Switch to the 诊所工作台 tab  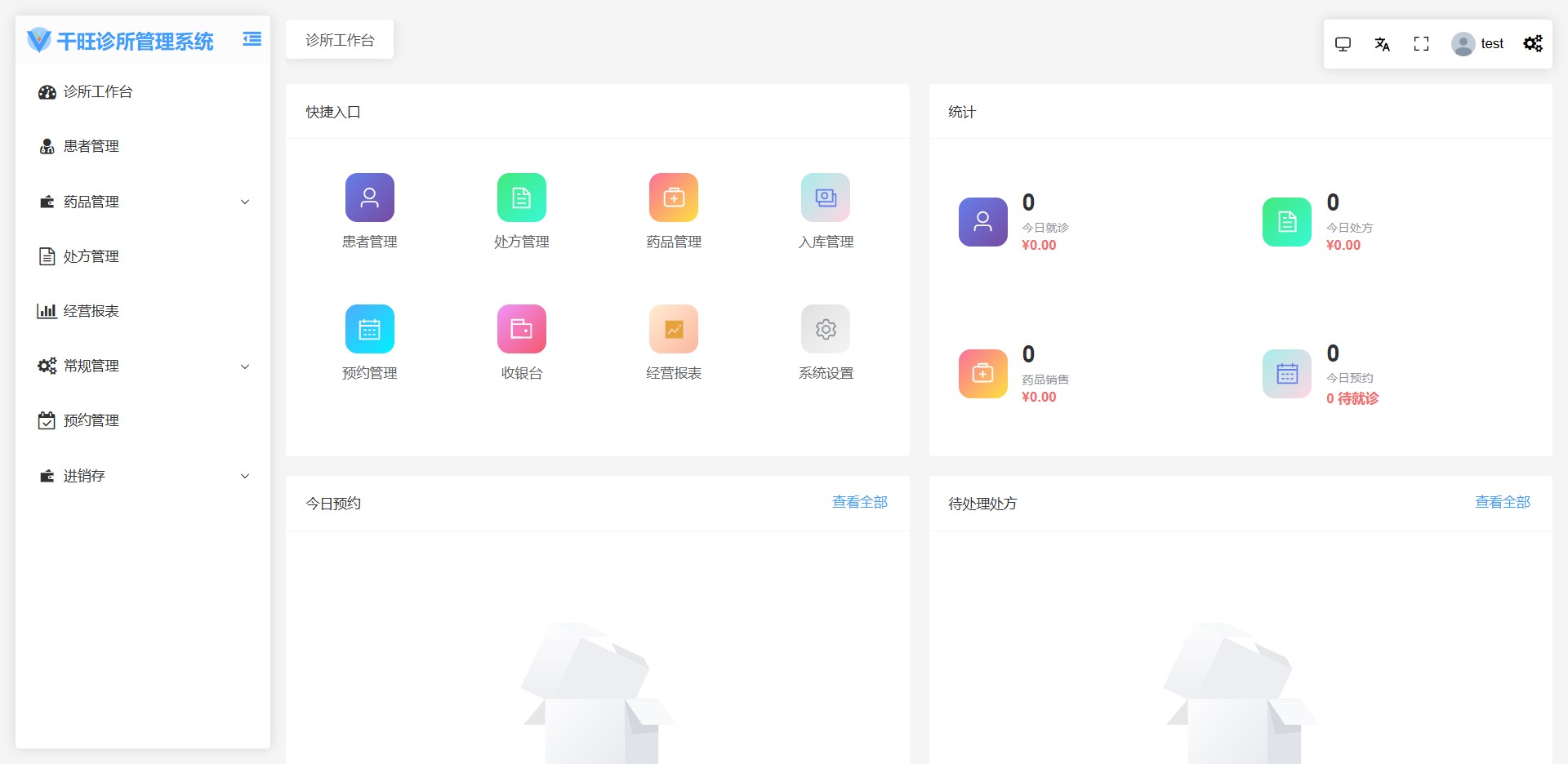340,40
